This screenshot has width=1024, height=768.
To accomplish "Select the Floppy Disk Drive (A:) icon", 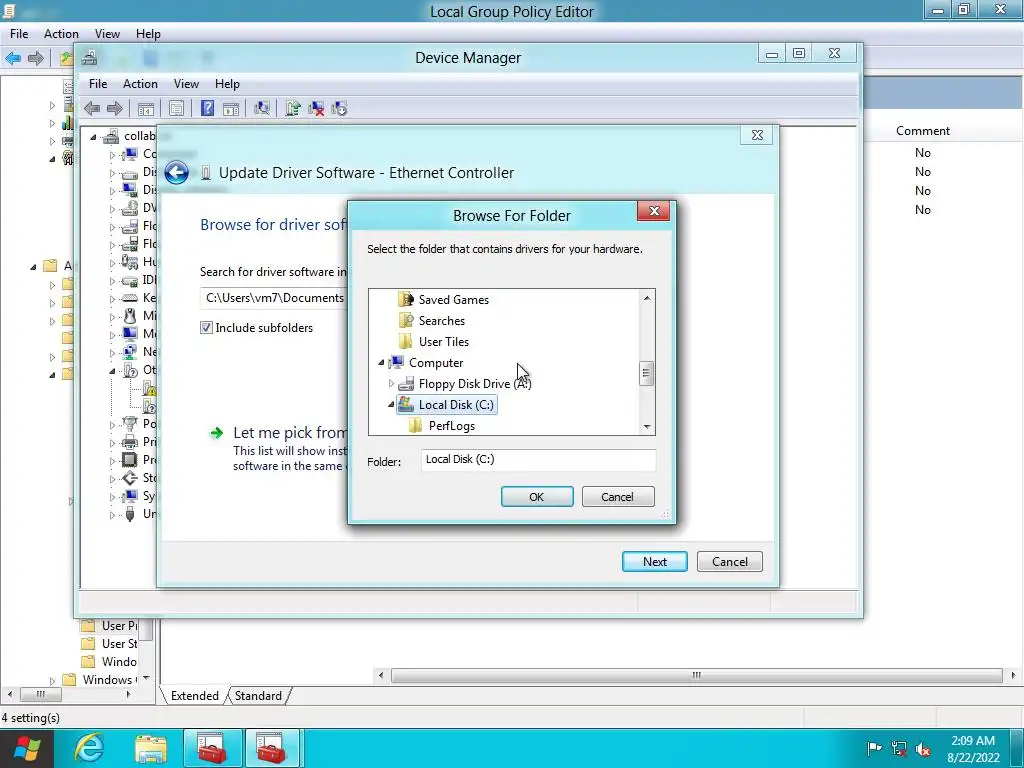I will click(x=406, y=383).
